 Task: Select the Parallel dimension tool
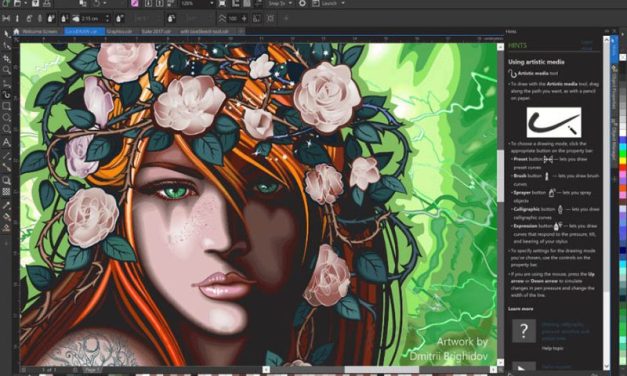click(x=6, y=156)
